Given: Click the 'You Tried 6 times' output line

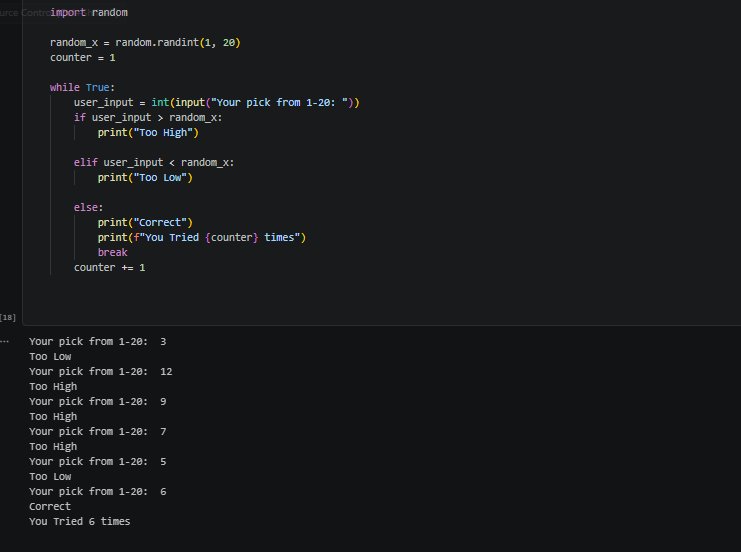Looking at the screenshot, I should [79, 522].
